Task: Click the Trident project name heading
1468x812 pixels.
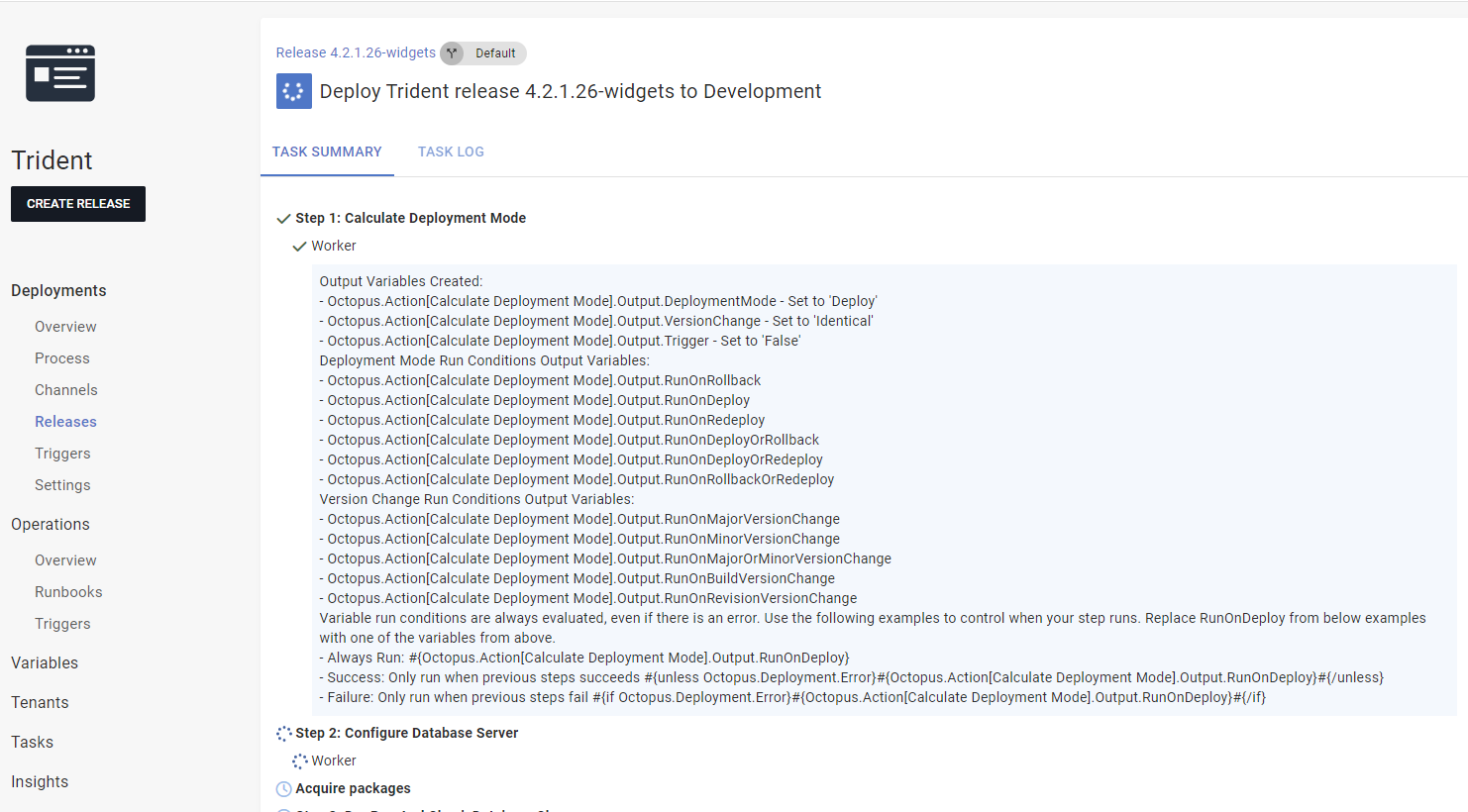Action: click(52, 160)
